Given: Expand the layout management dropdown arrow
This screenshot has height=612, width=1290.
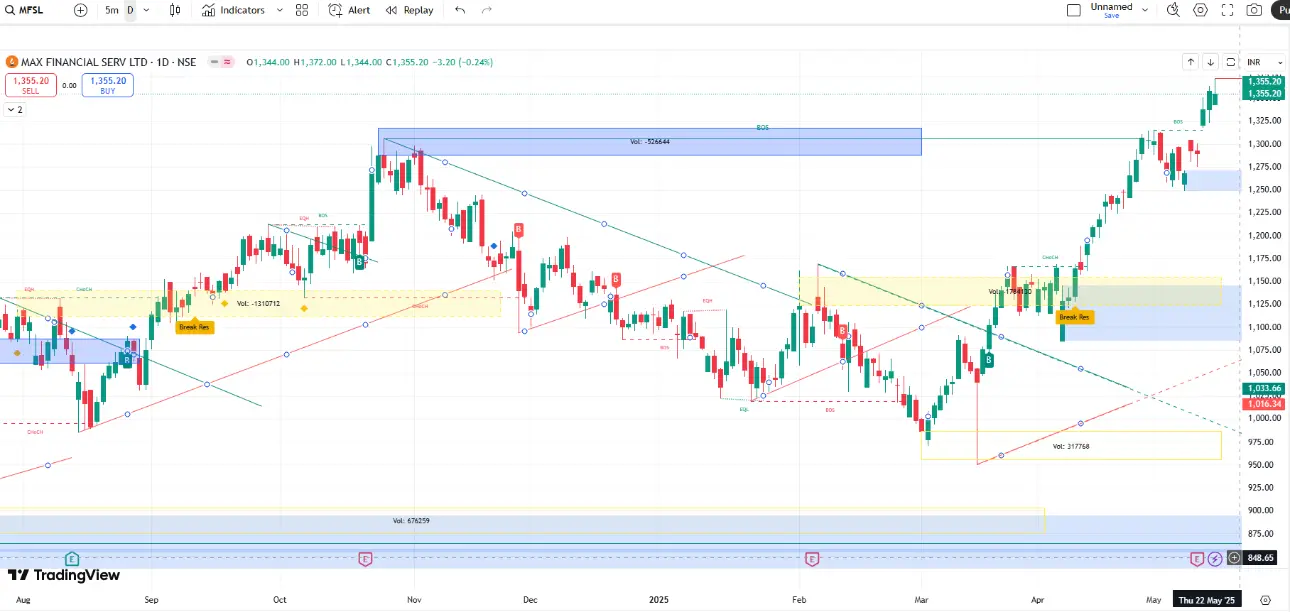Looking at the screenshot, I should point(1145,10).
